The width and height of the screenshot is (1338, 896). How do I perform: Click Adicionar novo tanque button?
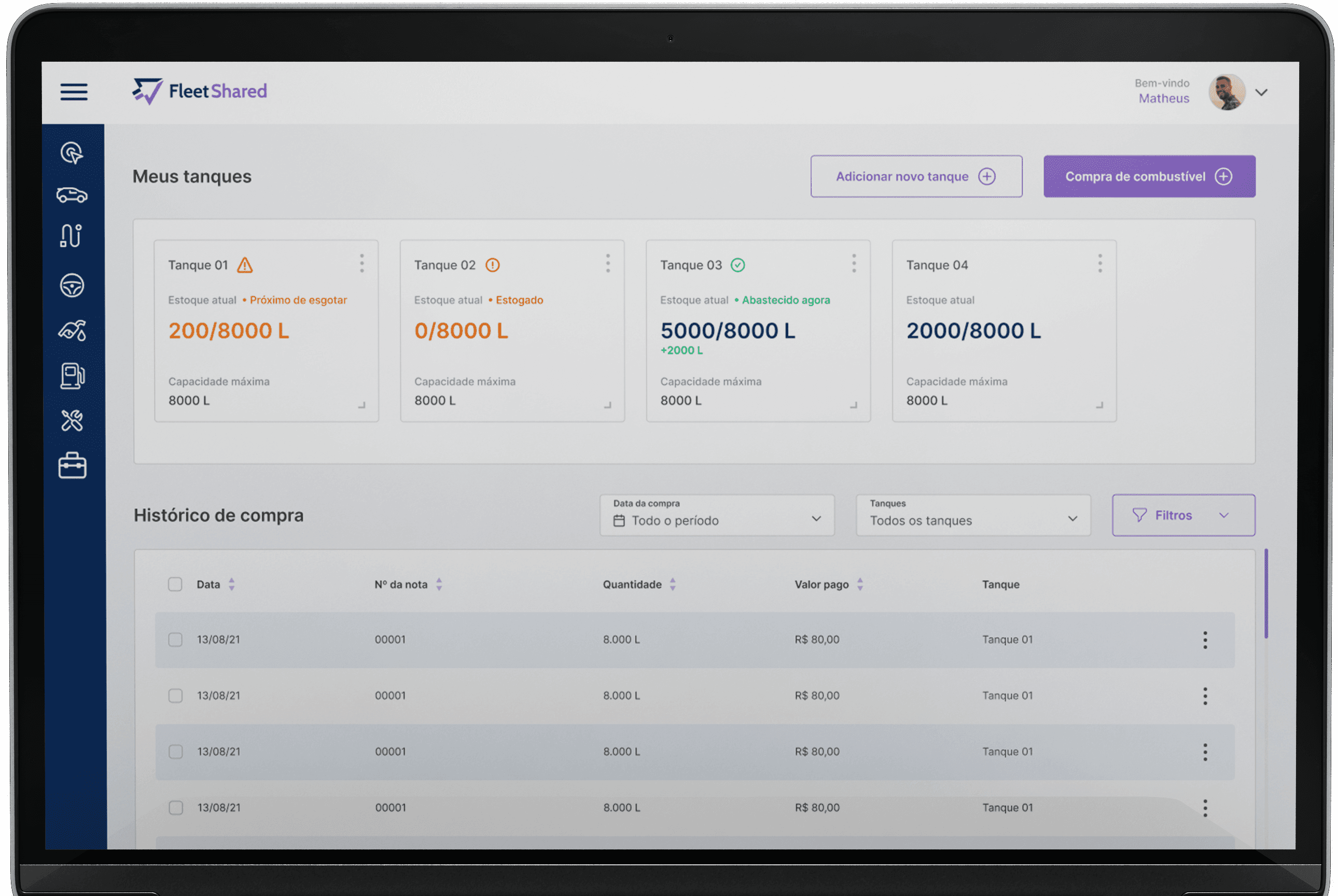[916, 177]
